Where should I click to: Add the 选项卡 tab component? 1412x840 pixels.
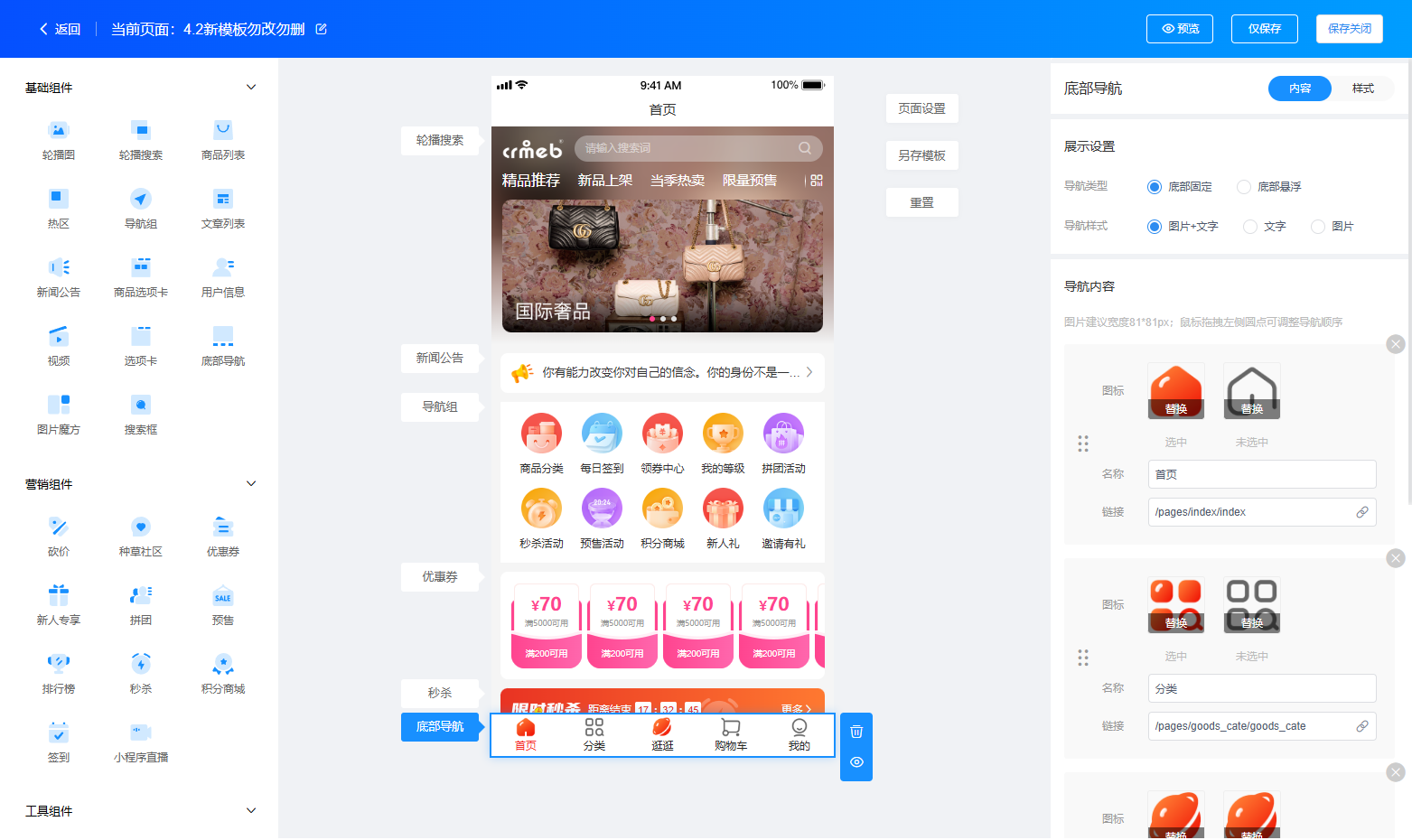(141, 346)
